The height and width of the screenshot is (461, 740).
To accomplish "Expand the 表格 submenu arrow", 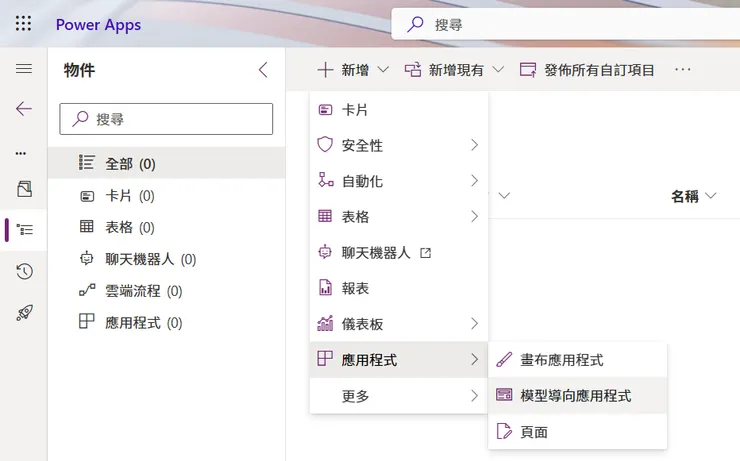I will pyautogui.click(x=474, y=217).
